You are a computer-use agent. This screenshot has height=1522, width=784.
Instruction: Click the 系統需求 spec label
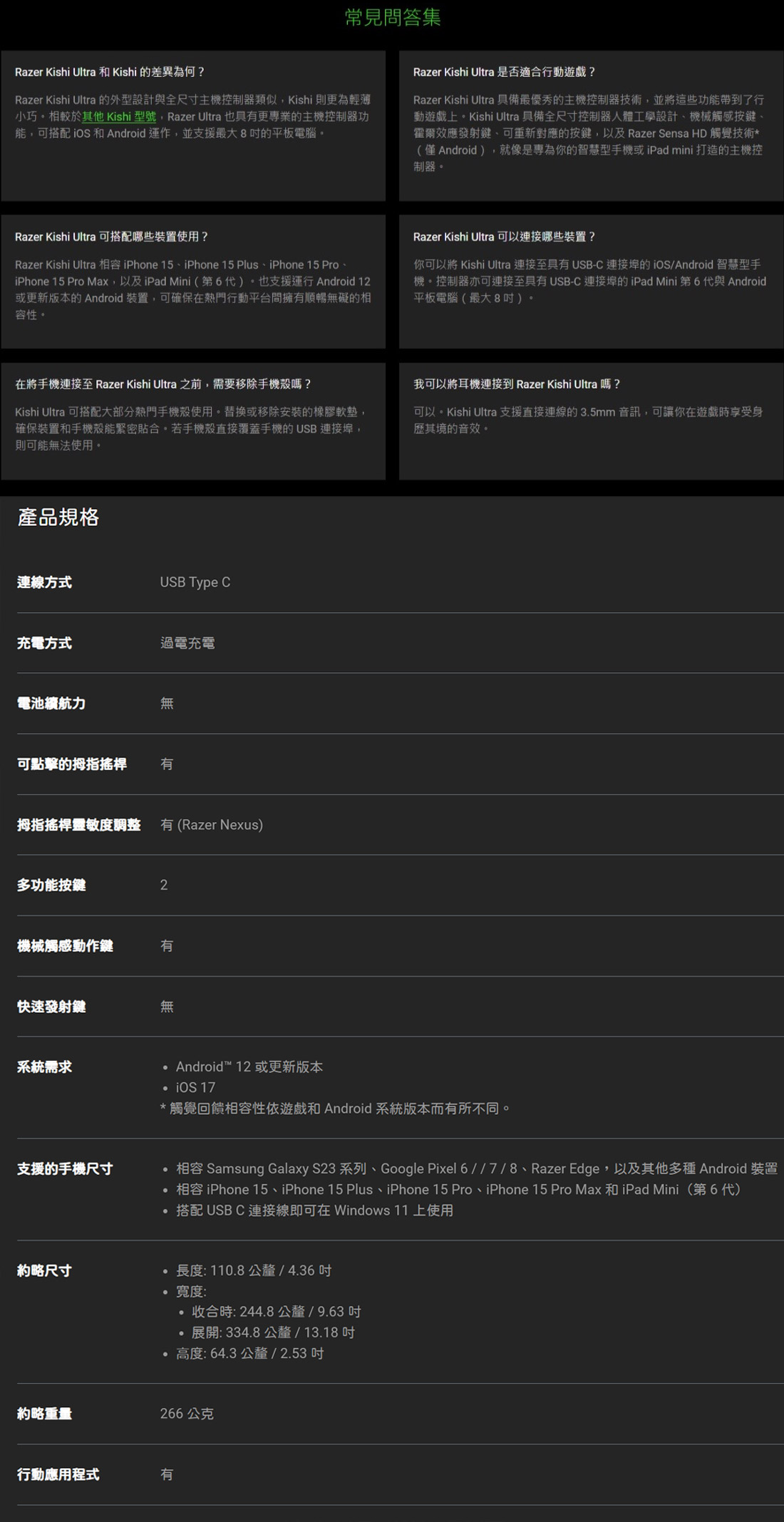click(x=44, y=1067)
